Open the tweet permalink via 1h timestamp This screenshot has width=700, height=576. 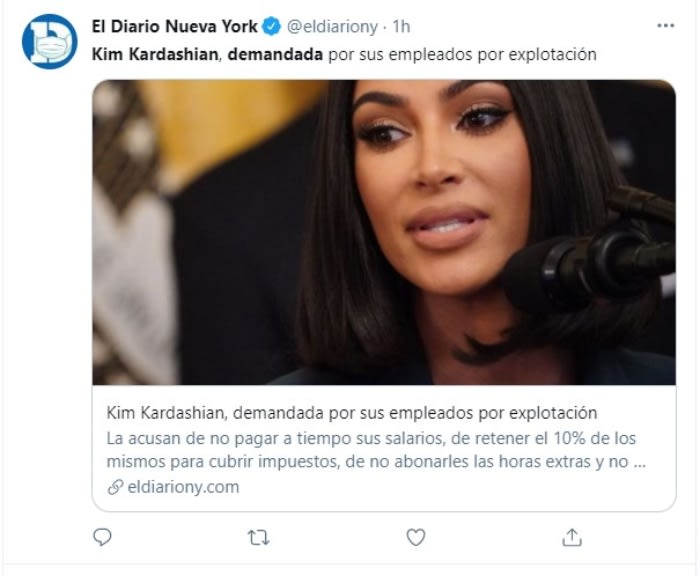tap(401, 27)
